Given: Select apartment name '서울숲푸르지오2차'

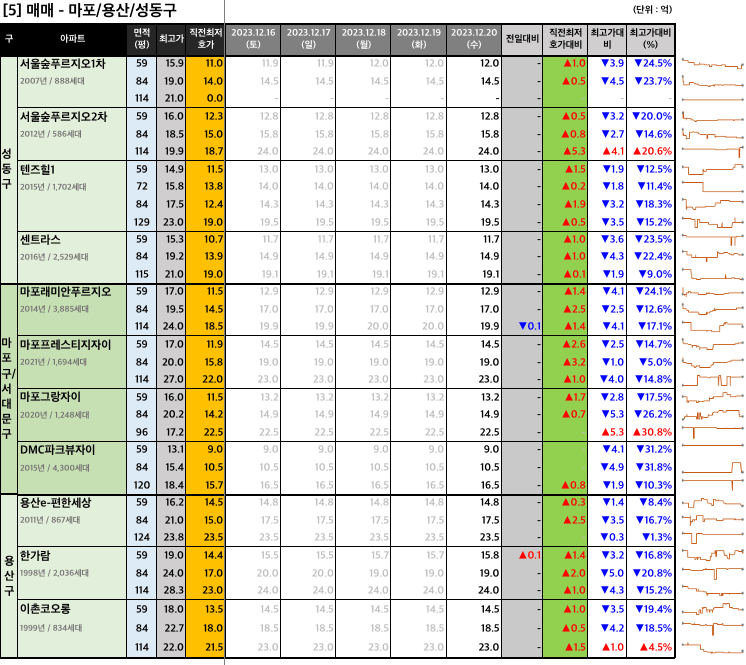Looking at the screenshot, I should point(63,117).
